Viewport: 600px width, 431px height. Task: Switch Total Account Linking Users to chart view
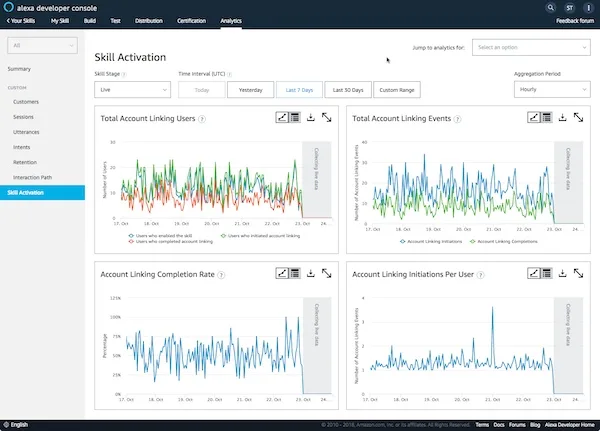tap(282, 118)
